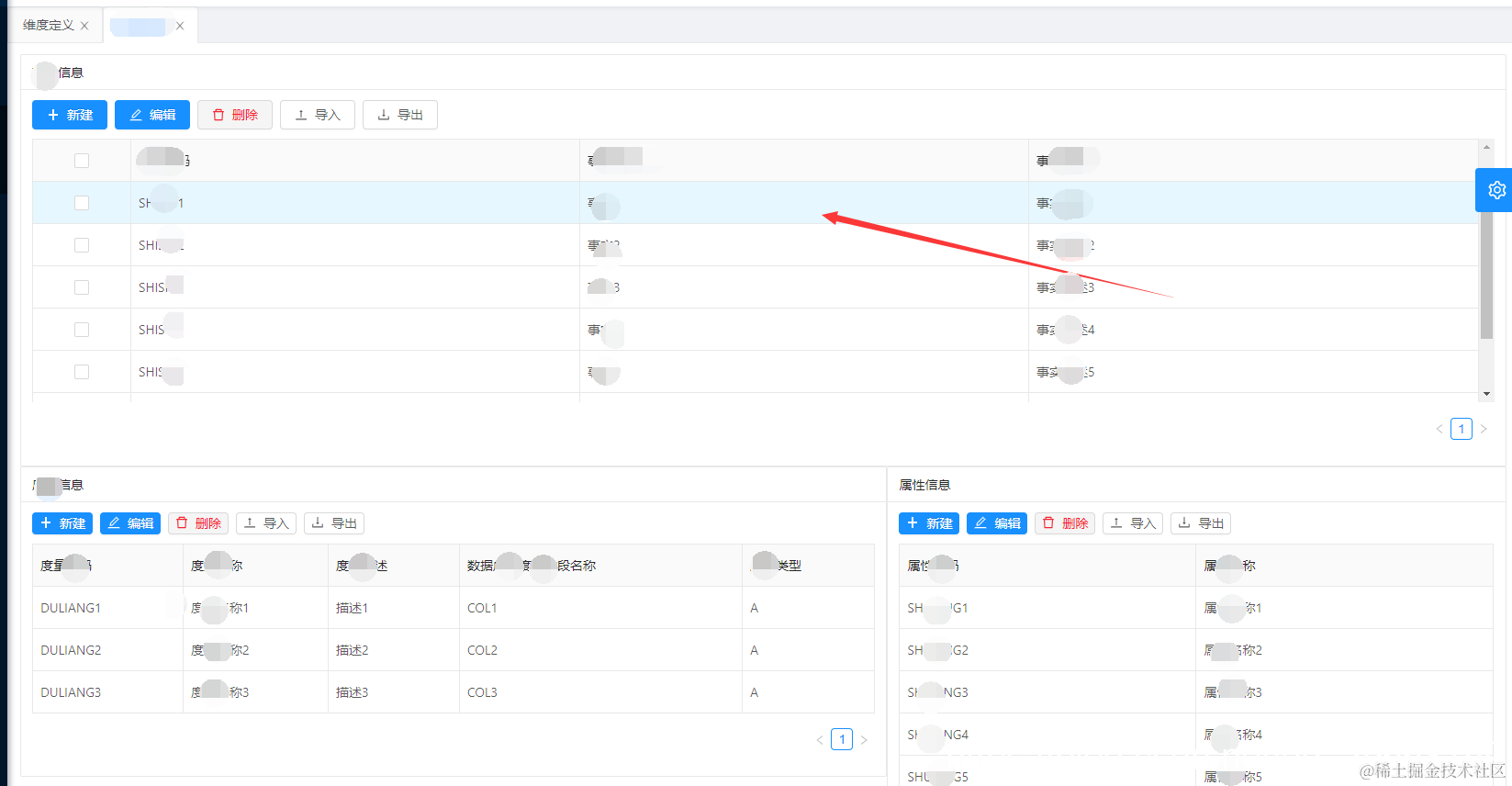Viewport: 1512px width, 786px height.
Task: Tick the checkbox of the highlighted top-table row
Action: [82, 203]
